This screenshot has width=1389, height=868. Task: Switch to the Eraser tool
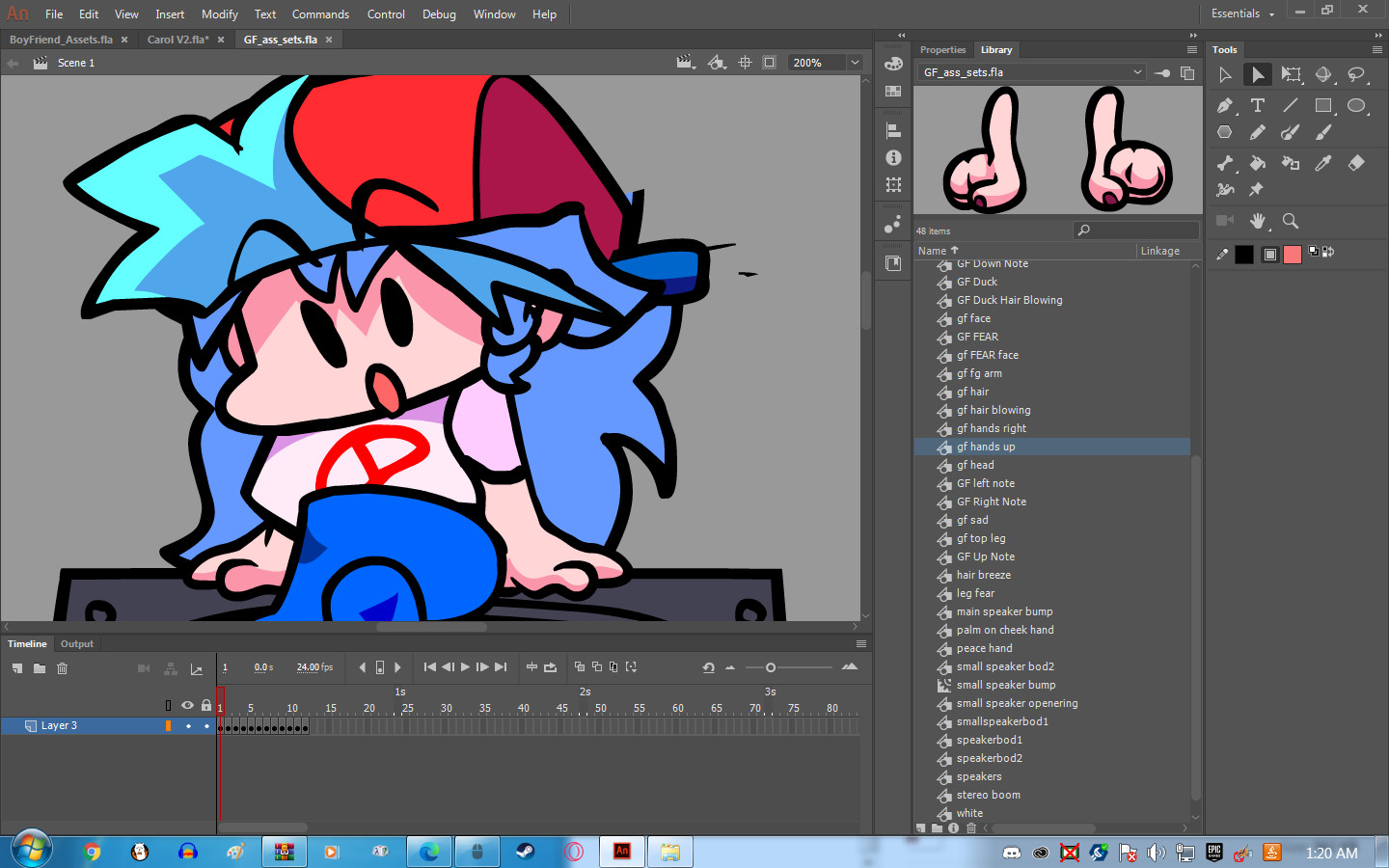click(1356, 163)
